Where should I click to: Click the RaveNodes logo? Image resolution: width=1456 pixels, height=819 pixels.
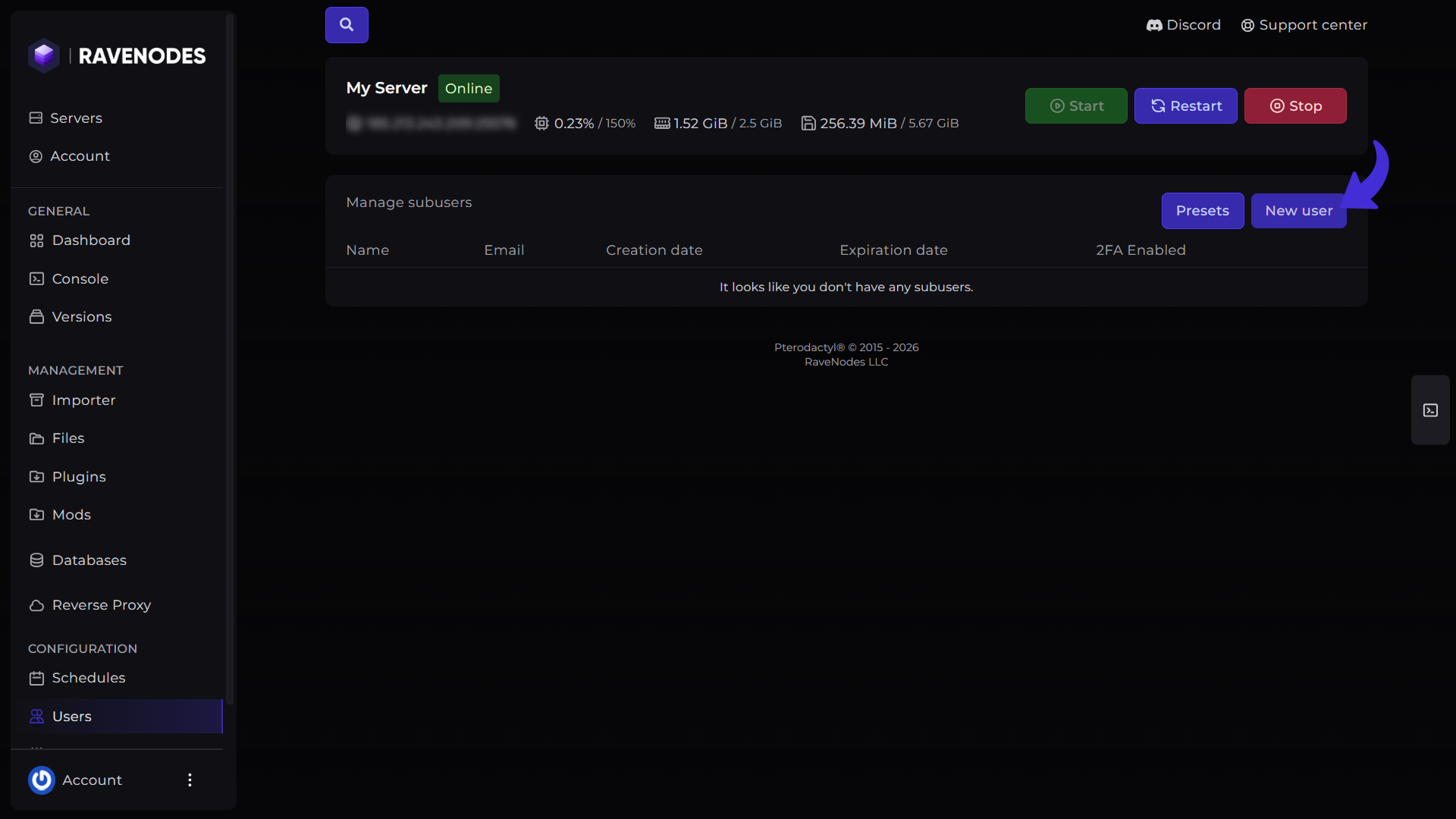(x=117, y=56)
